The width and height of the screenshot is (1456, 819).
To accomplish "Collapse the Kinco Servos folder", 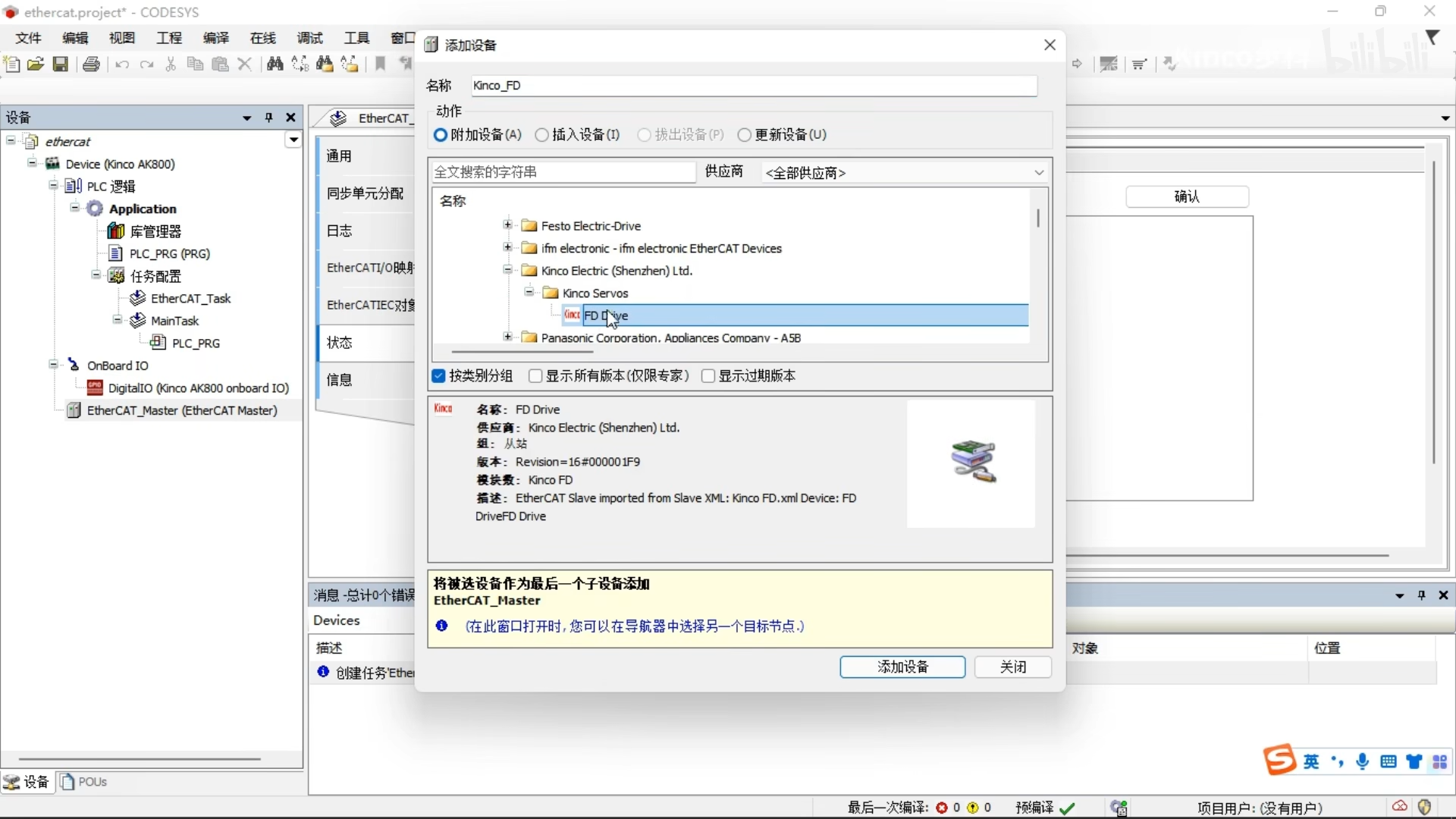I will click(x=529, y=292).
